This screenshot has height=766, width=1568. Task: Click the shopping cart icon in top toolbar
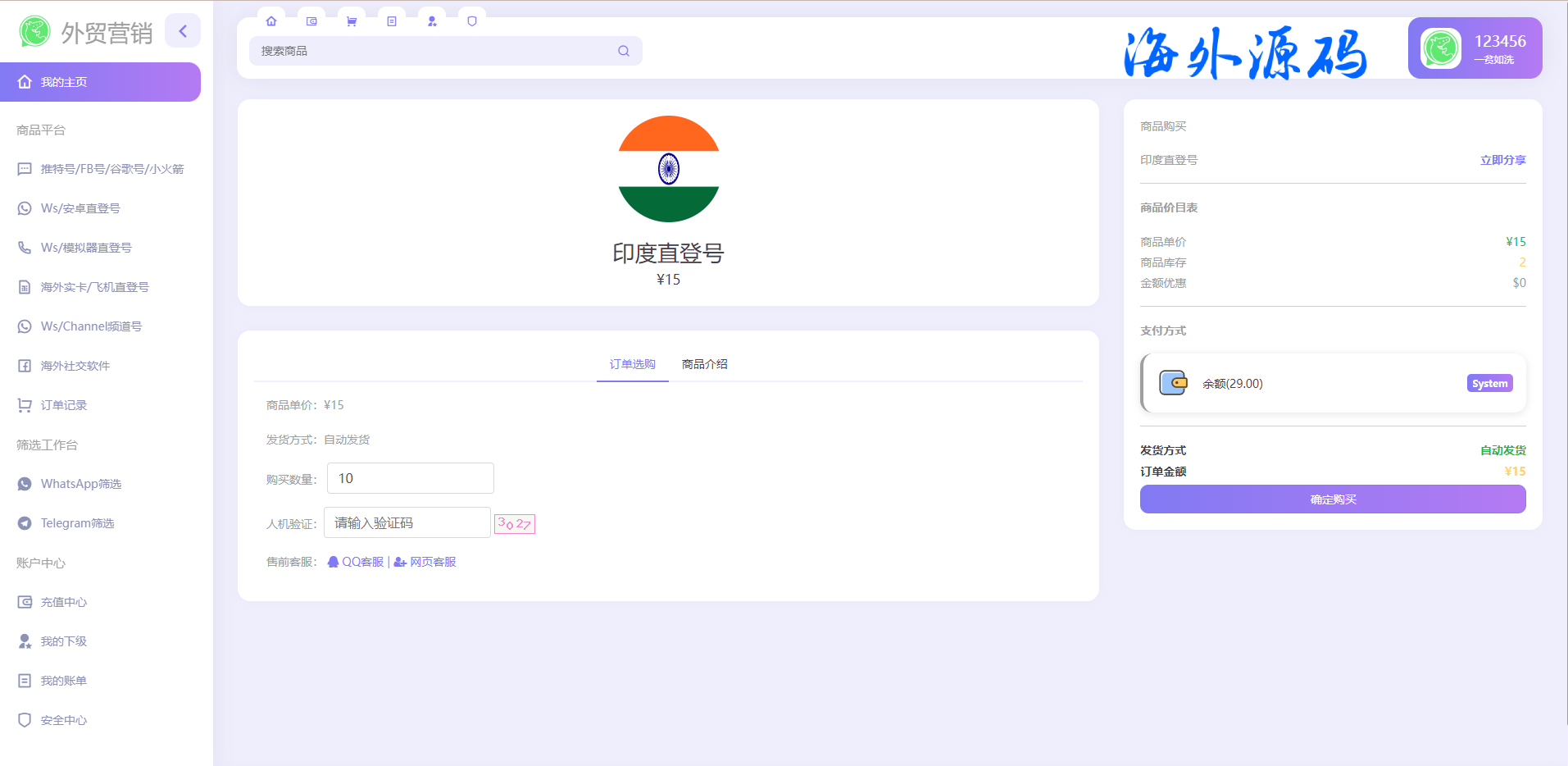[352, 21]
